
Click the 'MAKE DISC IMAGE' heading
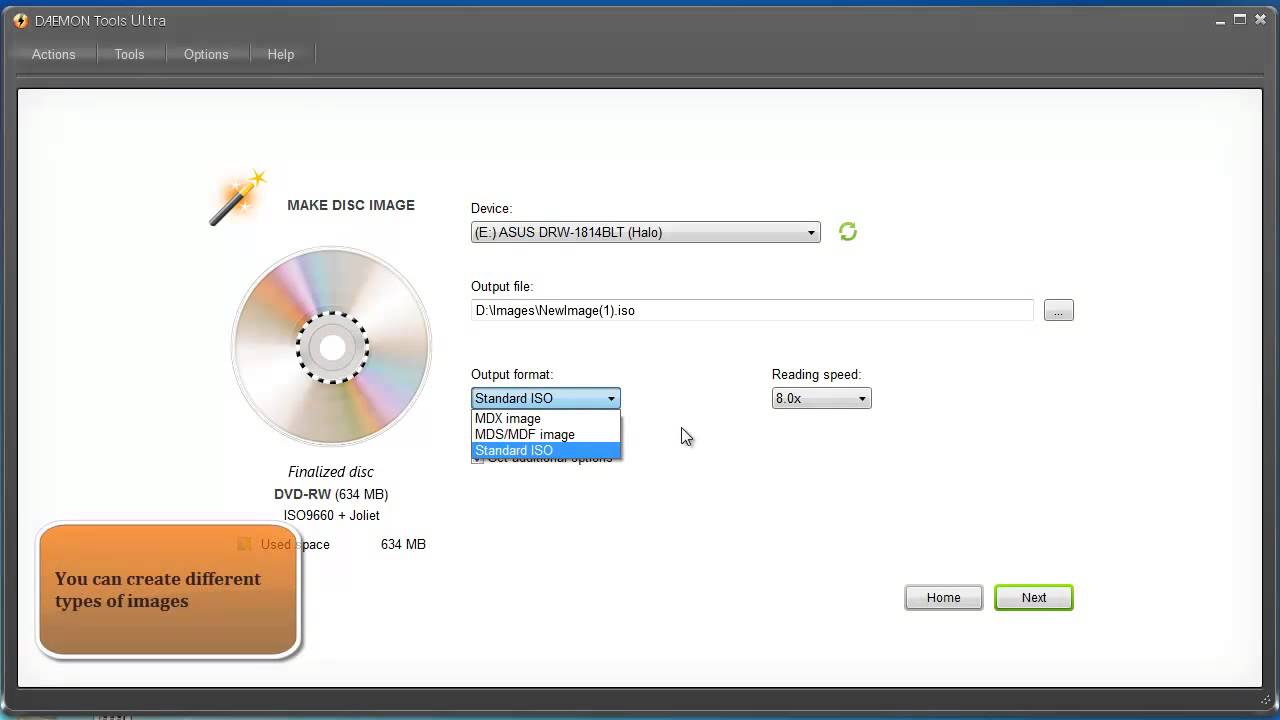point(351,205)
